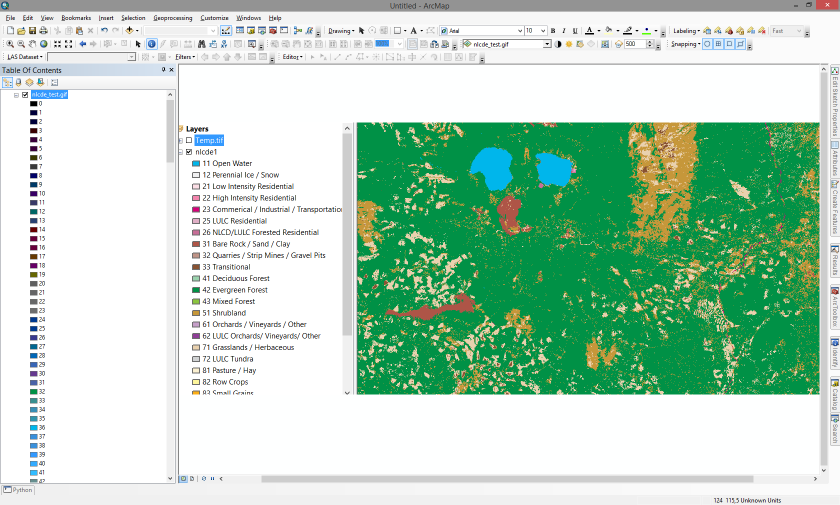Open the Bookmarks menu
The width and height of the screenshot is (840, 505).
[x=75, y=18]
